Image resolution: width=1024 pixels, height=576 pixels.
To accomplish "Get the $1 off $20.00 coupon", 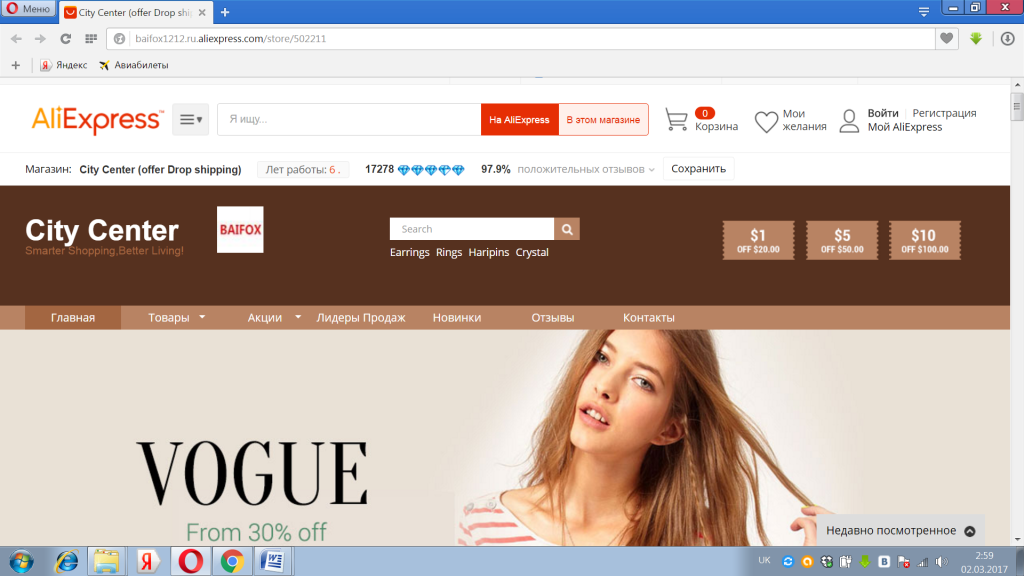I will (x=758, y=240).
